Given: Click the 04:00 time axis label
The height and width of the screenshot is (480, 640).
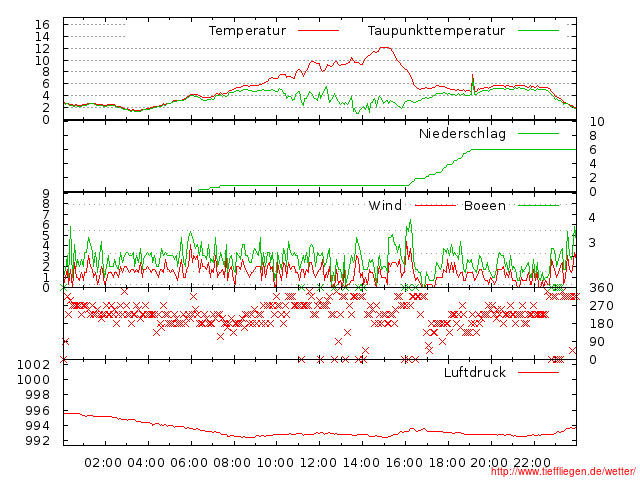Looking at the screenshot, I should 146,463.
